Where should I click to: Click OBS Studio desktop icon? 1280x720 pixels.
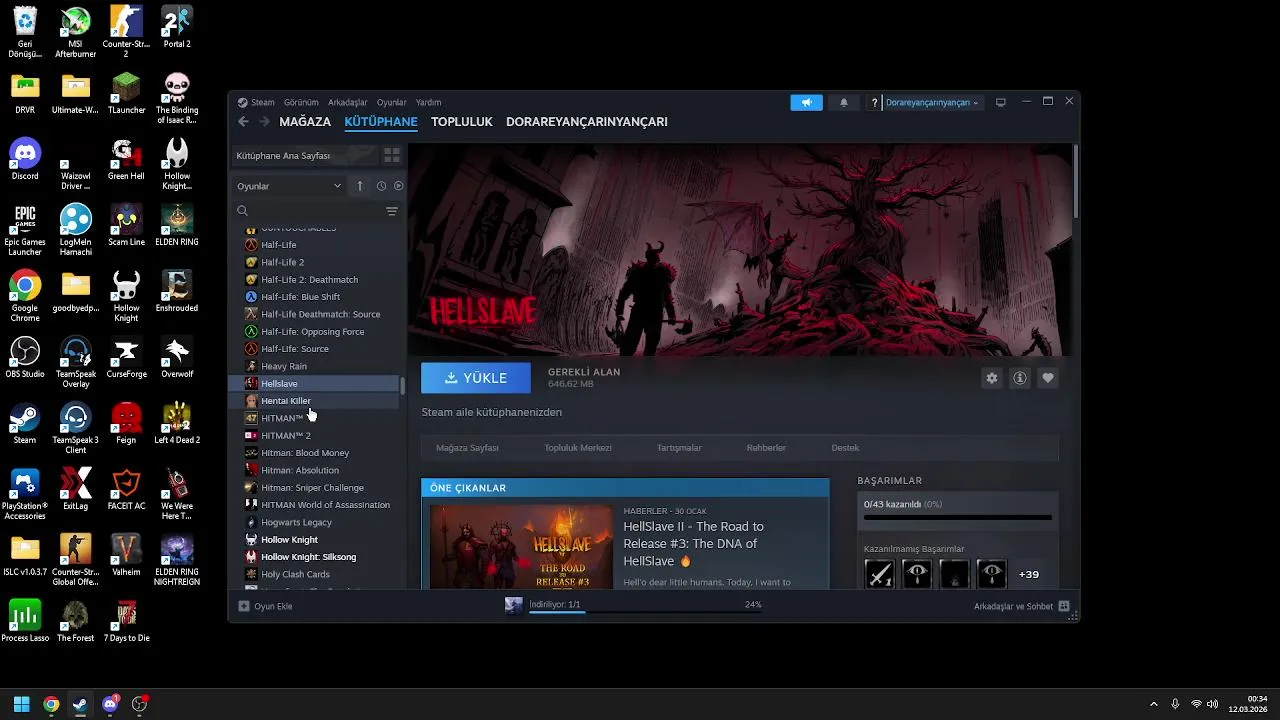[x=25, y=358]
